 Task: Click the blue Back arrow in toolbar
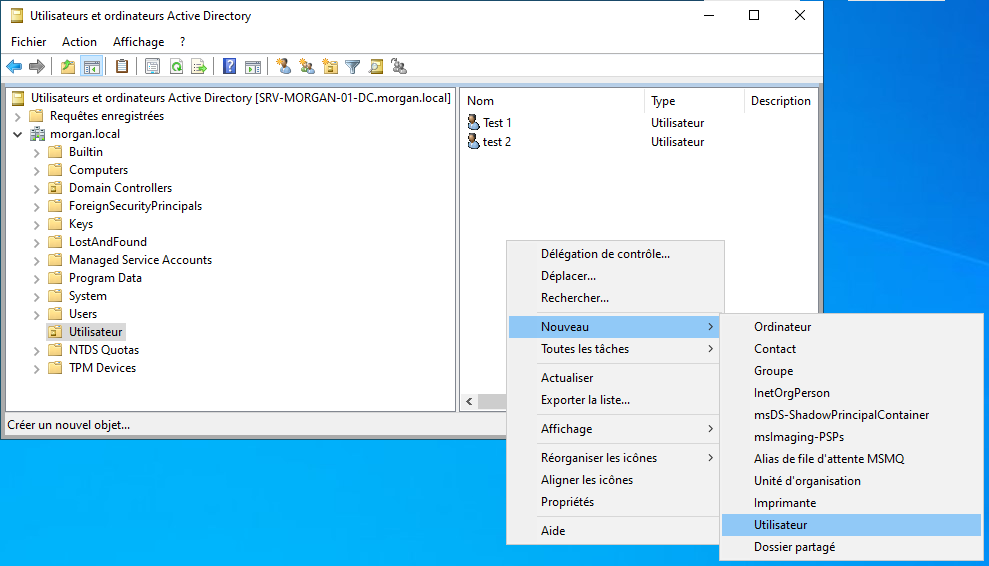(14, 67)
